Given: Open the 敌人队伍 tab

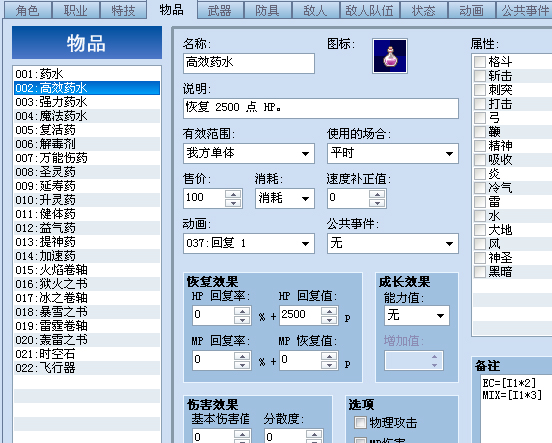Looking at the screenshot, I should (x=370, y=11).
